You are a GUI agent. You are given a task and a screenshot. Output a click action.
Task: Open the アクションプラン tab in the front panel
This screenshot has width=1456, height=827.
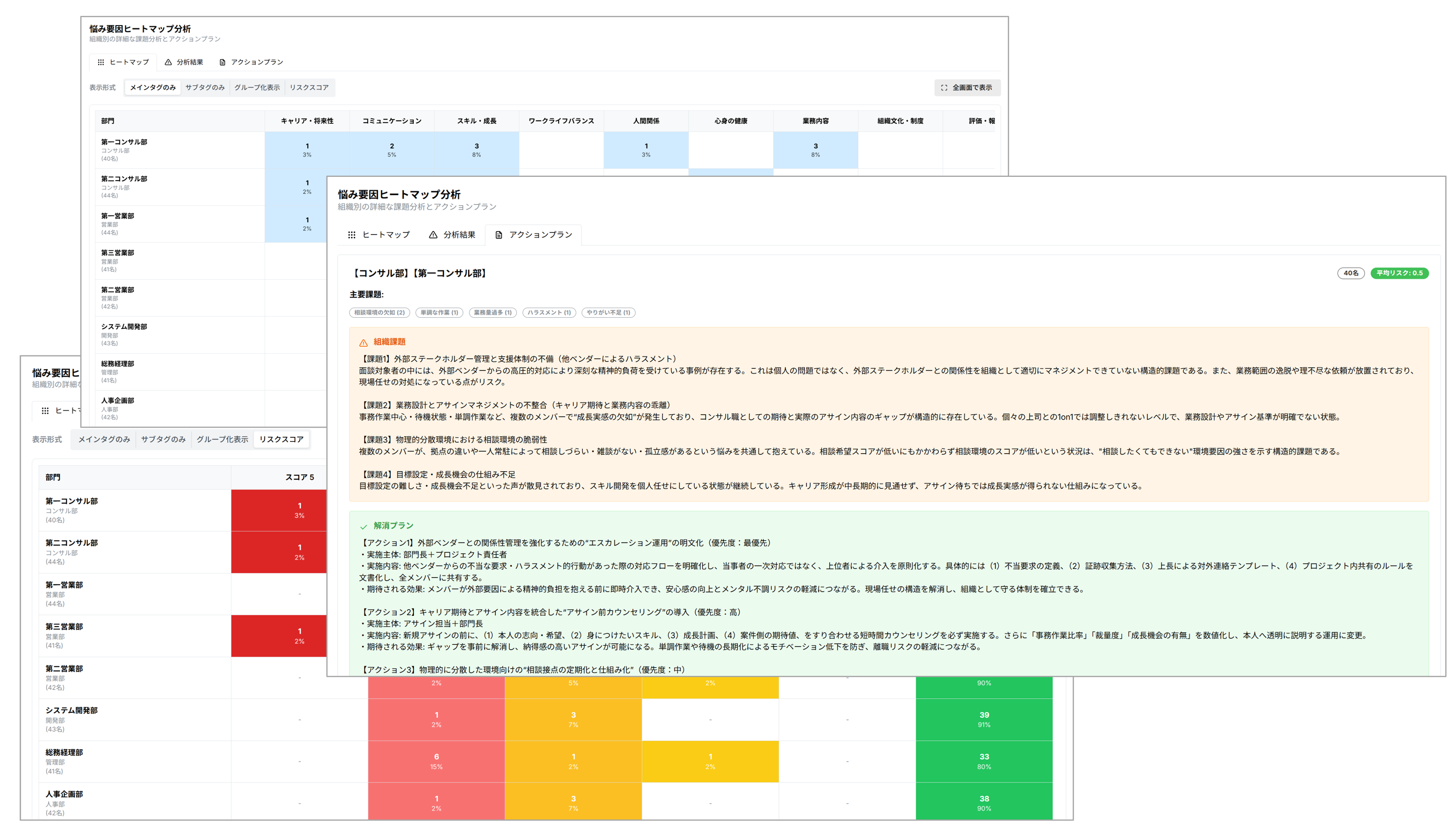point(540,235)
